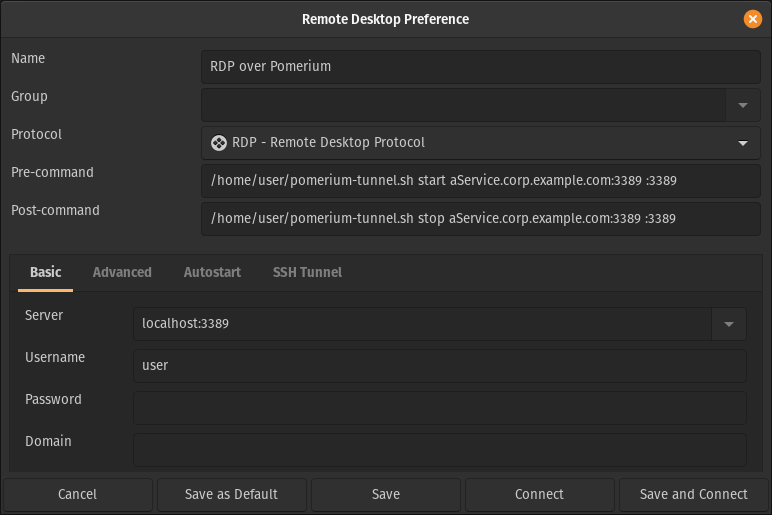Click the 'Post-command' label

tap(55, 210)
